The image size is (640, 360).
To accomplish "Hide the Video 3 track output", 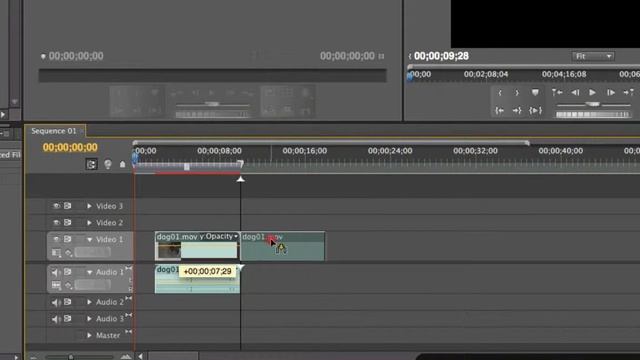I will click(x=56, y=206).
